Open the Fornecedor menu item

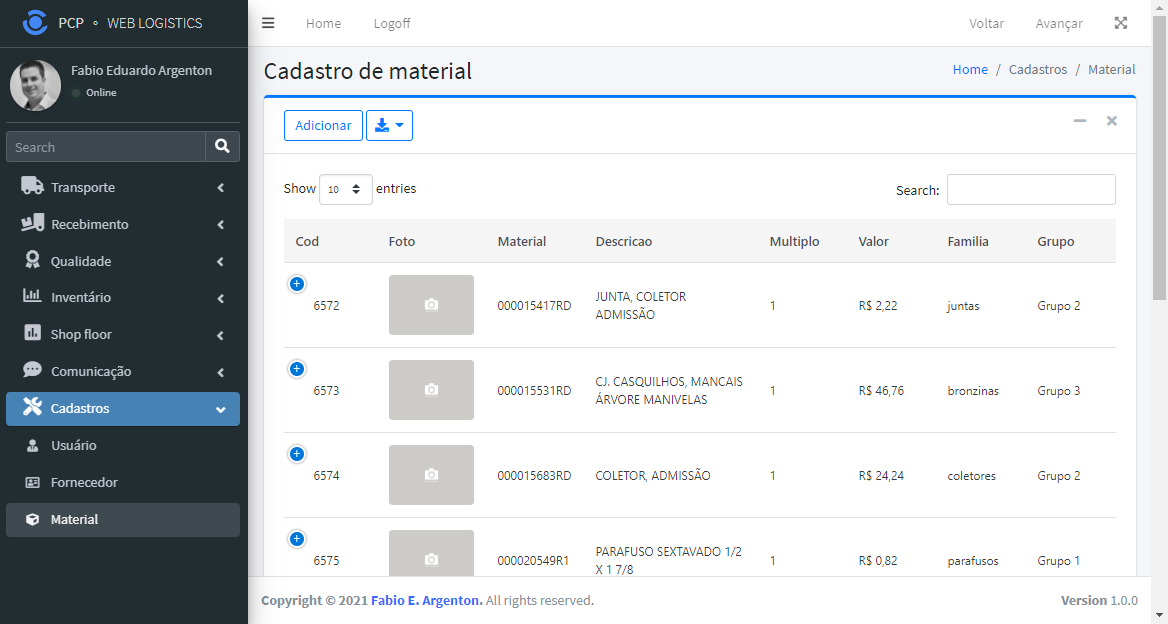click(x=123, y=483)
